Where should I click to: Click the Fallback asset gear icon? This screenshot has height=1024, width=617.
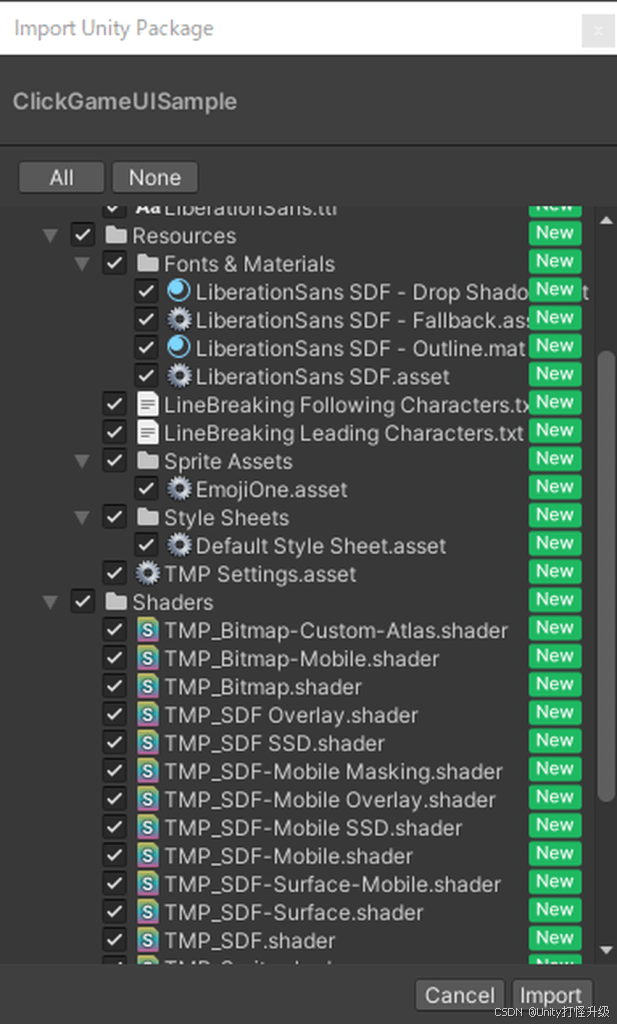point(179,319)
